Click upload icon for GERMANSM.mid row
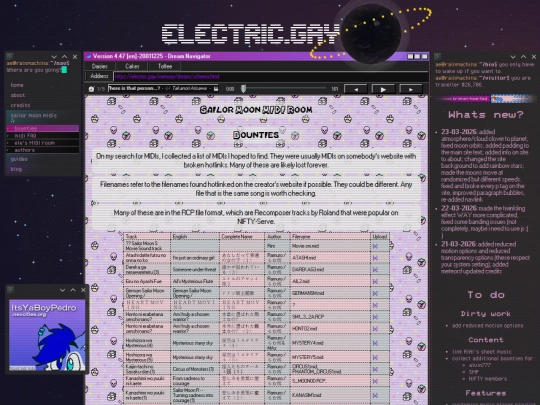Screen dimensions: 540x405 (375, 293)
